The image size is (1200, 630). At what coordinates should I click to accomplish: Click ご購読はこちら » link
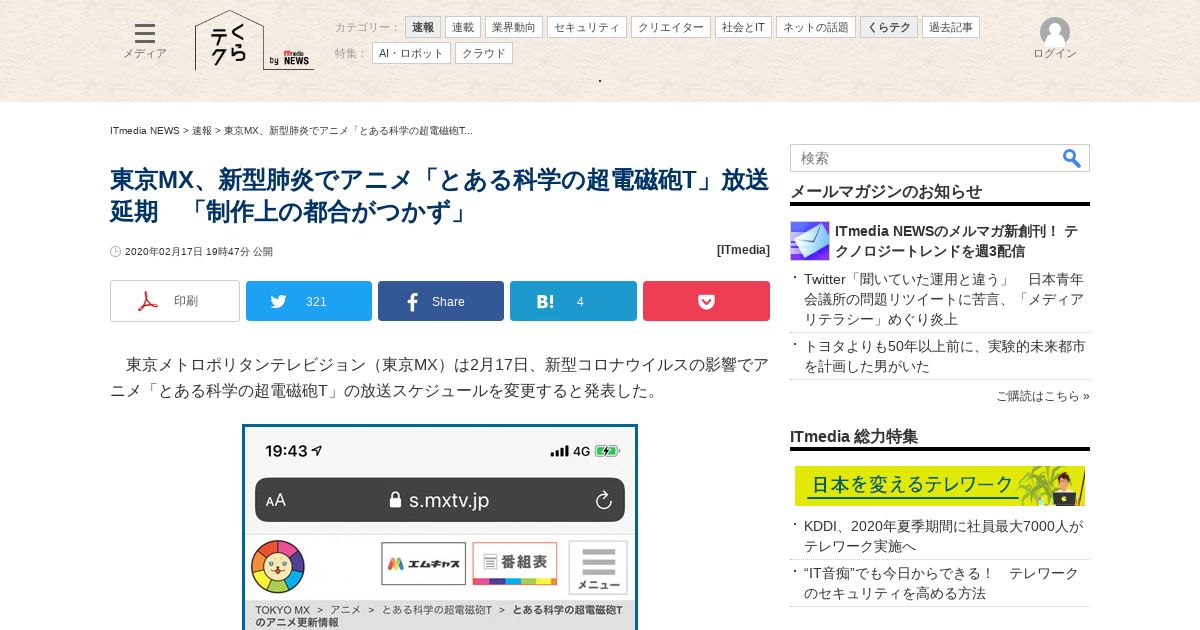click(1042, 396)
